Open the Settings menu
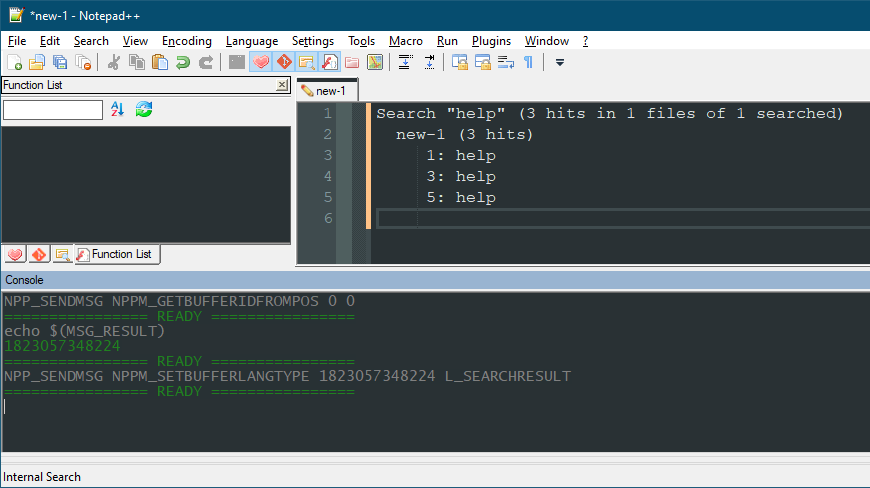The image size is (870, 488). pyautogui.click(x=312, y=41)
